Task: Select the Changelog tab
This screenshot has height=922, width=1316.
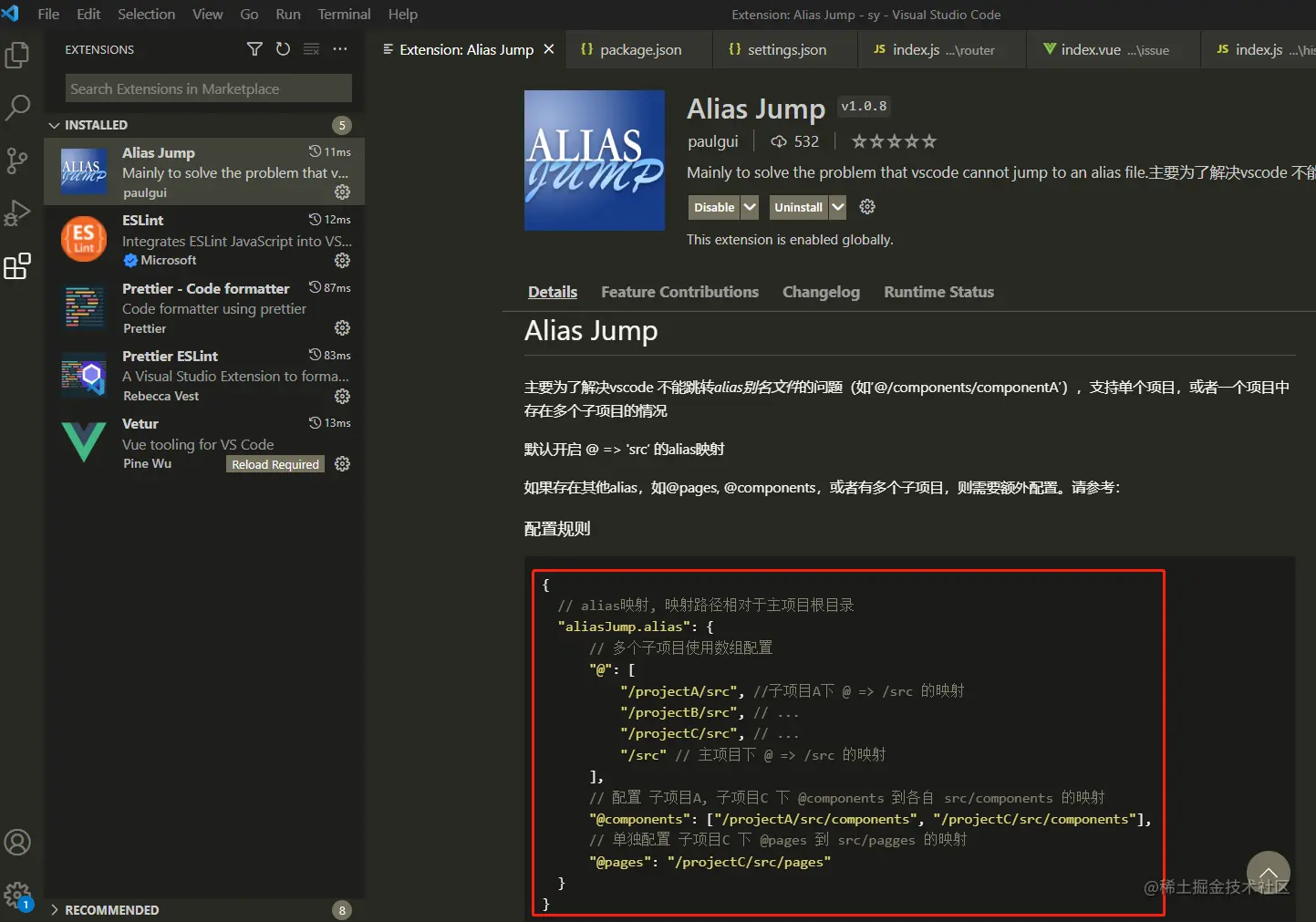Action: (821, 292)
